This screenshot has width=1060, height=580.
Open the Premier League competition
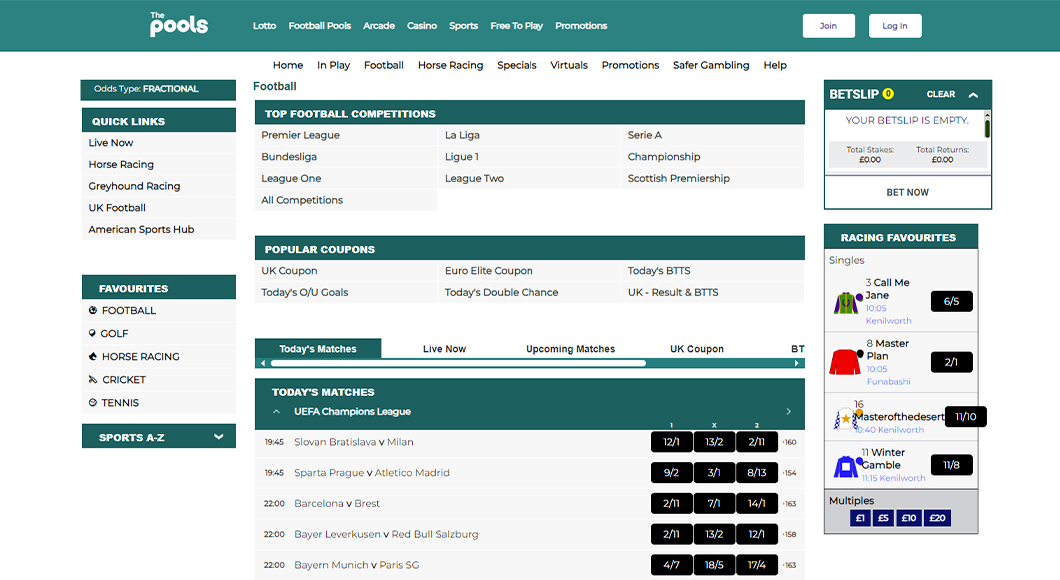(x=300, y=135)
